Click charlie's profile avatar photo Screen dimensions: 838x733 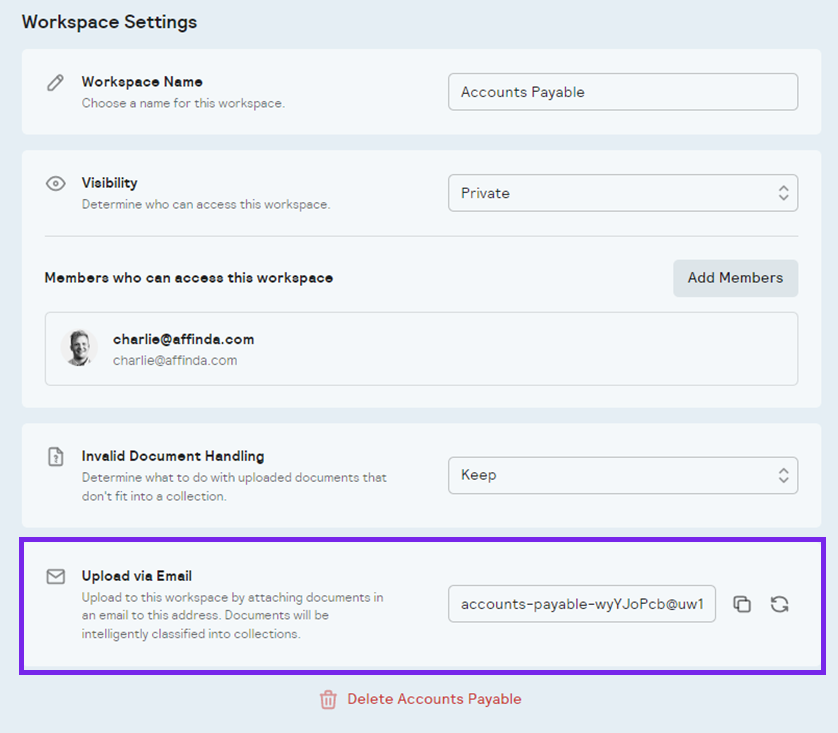click(79, 348)
